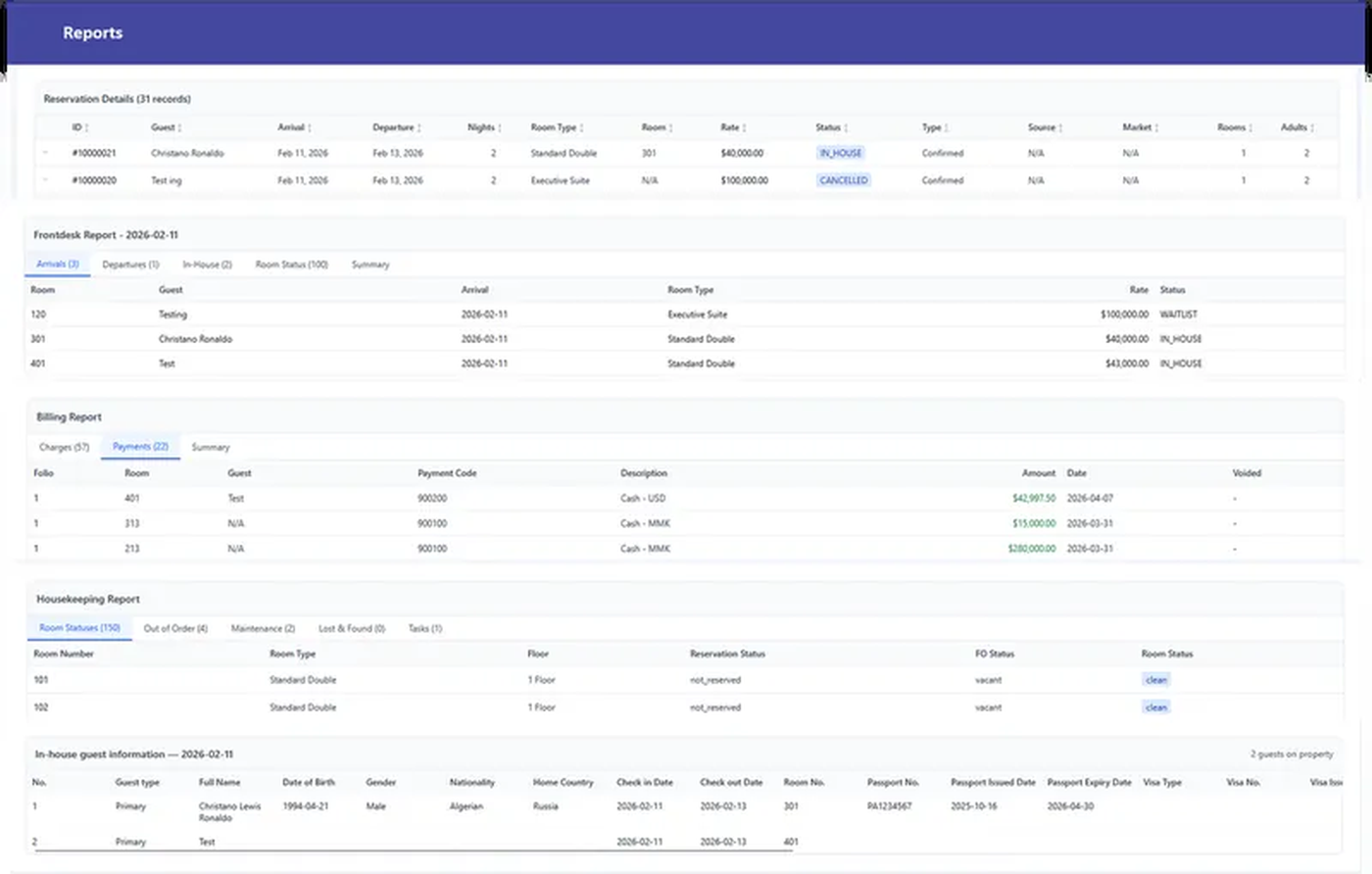This screenshot has height=874, width=1372.
Task: Click the 'Executive Suite' room type for reservation #10000020
Action: click(x=561, y=180)
